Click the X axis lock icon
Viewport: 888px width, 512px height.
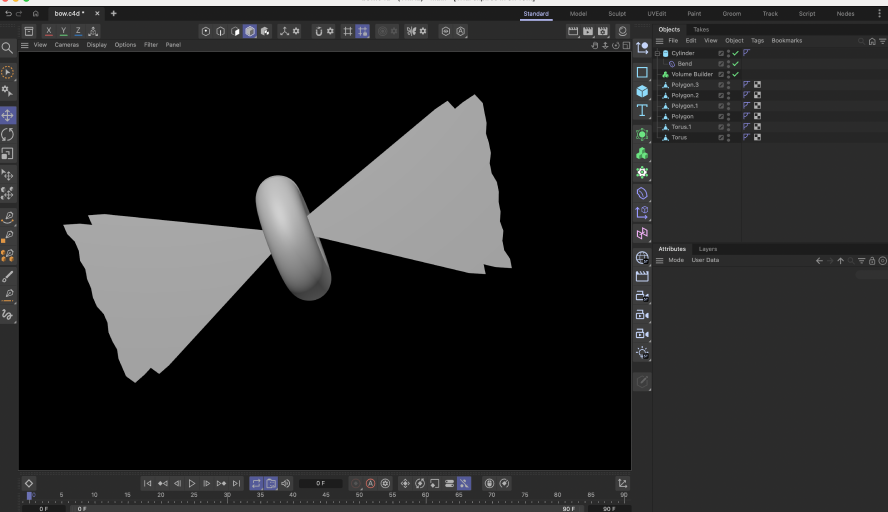(48, 32)
